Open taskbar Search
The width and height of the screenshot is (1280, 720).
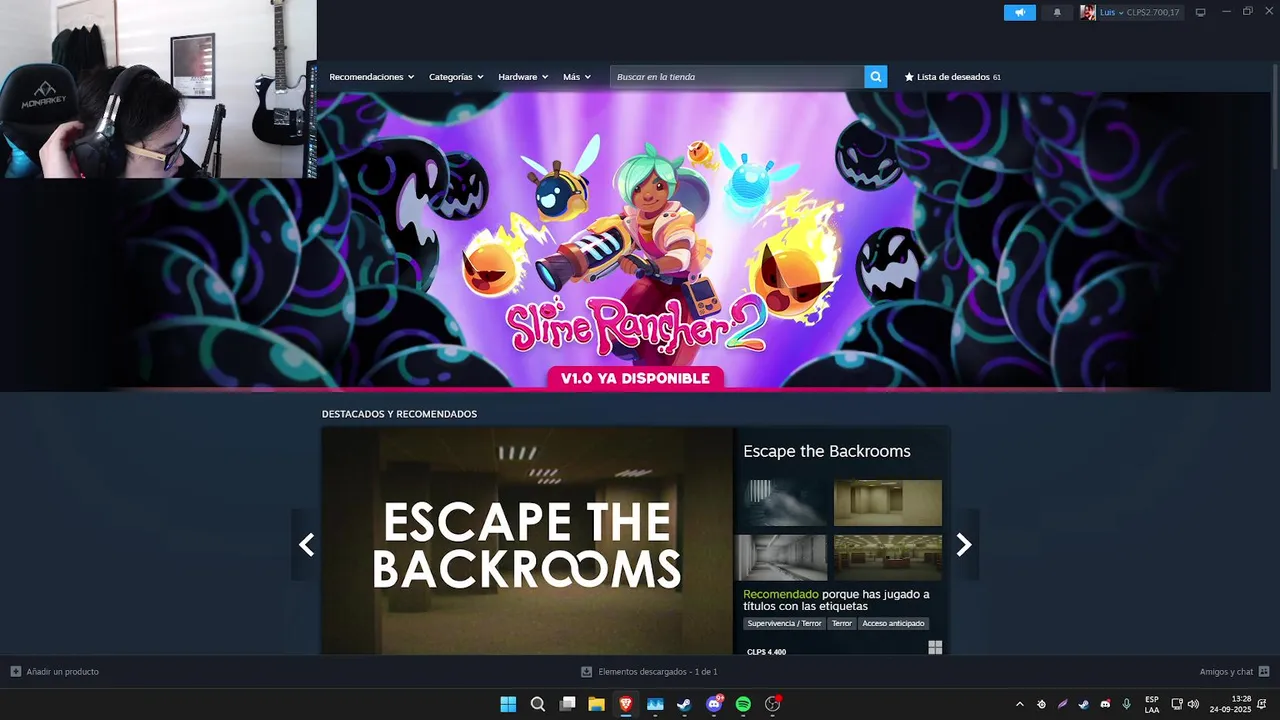[x=538, y=704]
